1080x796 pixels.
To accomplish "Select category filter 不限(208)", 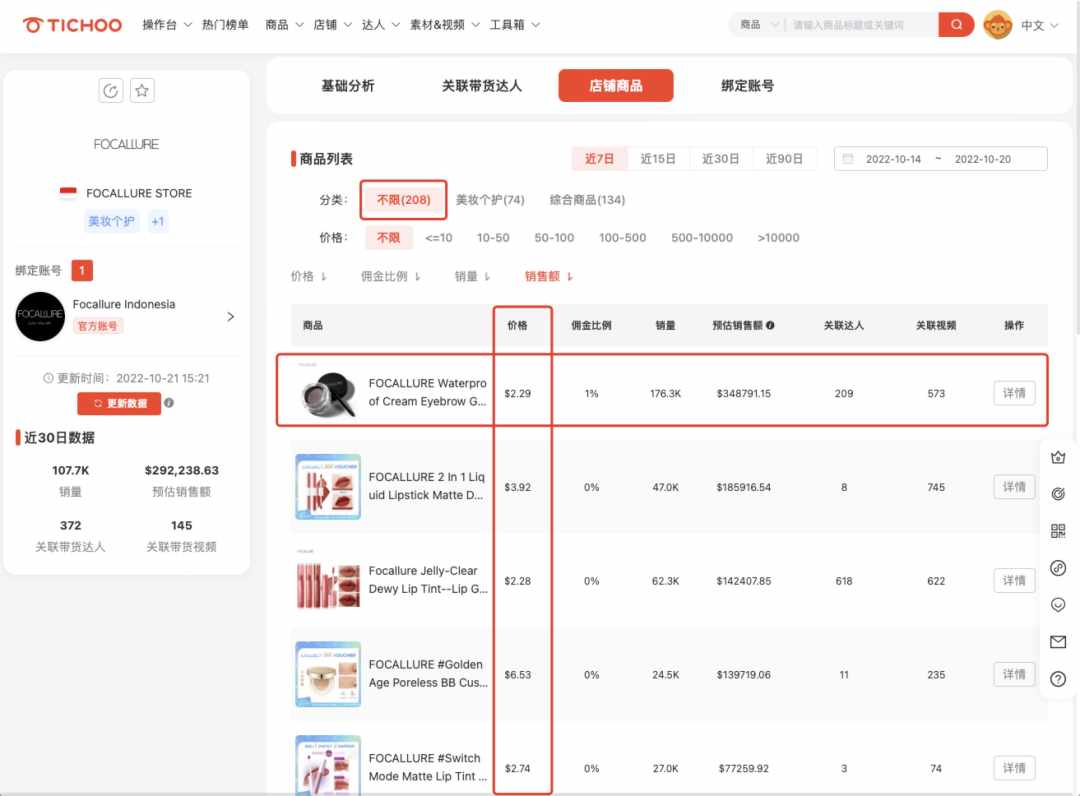I will [x=404, y=200].
